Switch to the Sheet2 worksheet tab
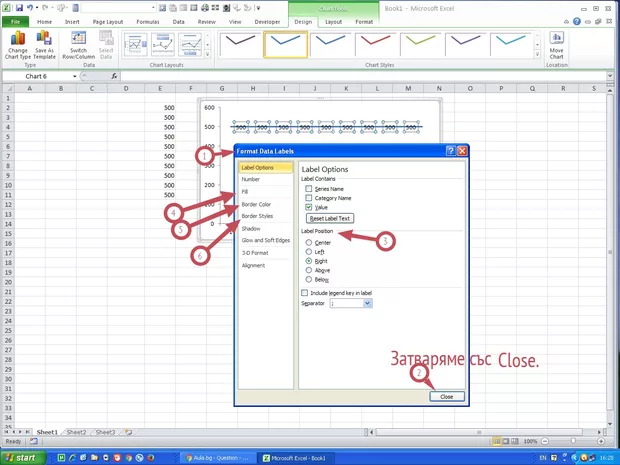Image resolution: width=620 pixels, height=465 pixels. coord(76,432)
